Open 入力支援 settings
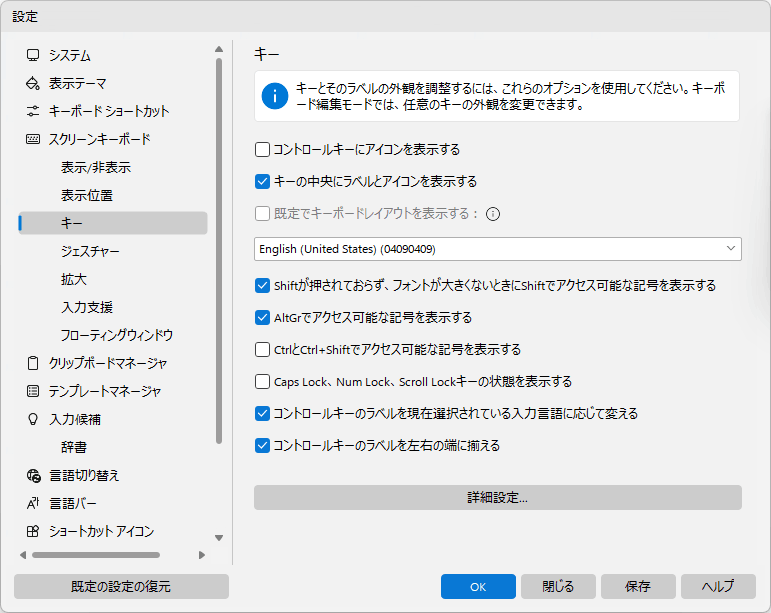Image resolution: width=771 pixels, height=613 pixels. [87, 308]
